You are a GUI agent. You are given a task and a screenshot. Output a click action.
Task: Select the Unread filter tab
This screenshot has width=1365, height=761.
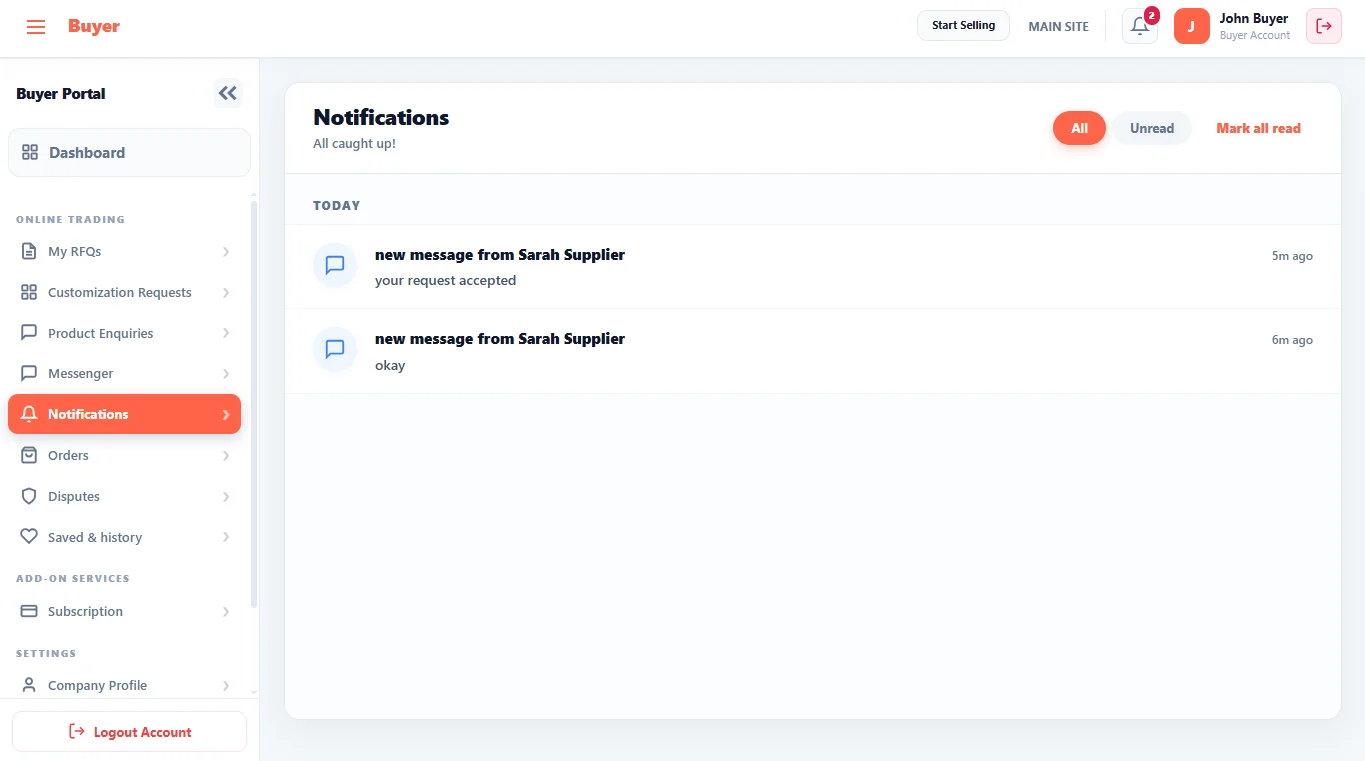1152,128
